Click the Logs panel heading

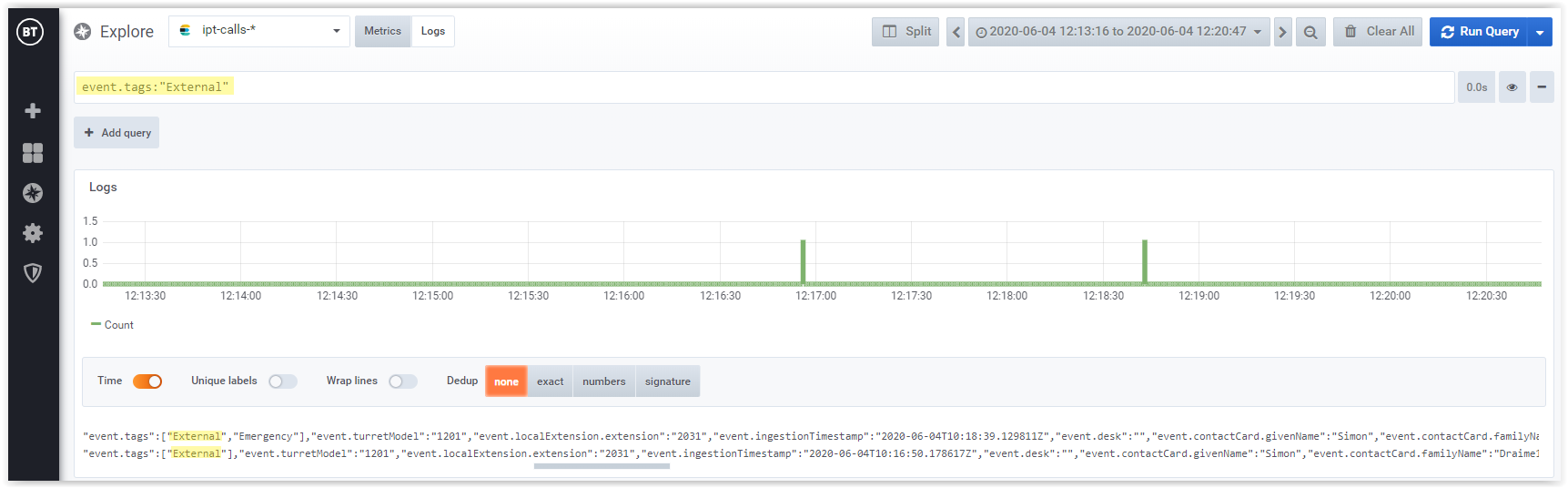coord(103,187)
